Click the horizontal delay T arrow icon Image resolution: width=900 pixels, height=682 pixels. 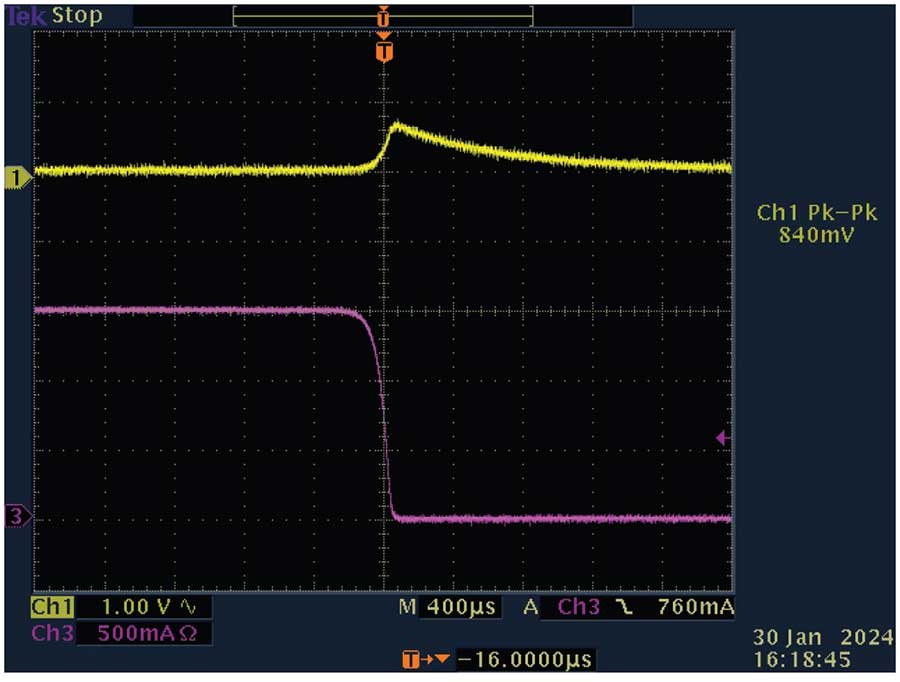click(x=425, y=659)
